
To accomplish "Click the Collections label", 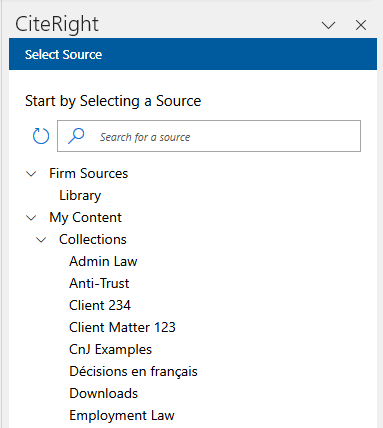I will tap(93, 239).
